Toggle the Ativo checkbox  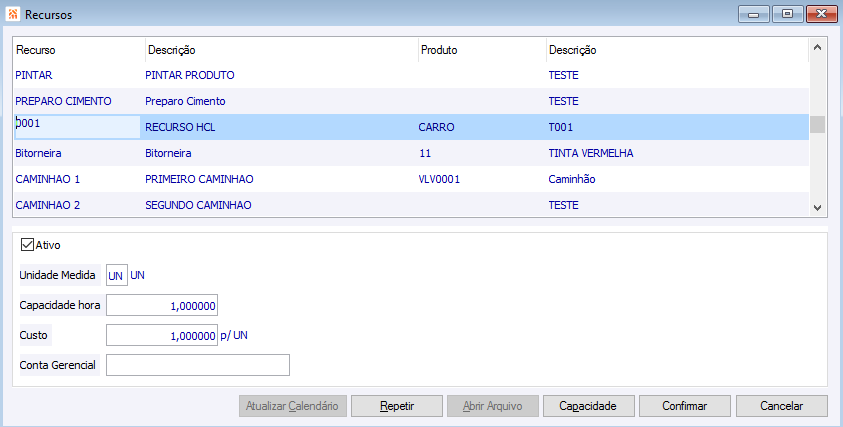(x=27, y=245)
